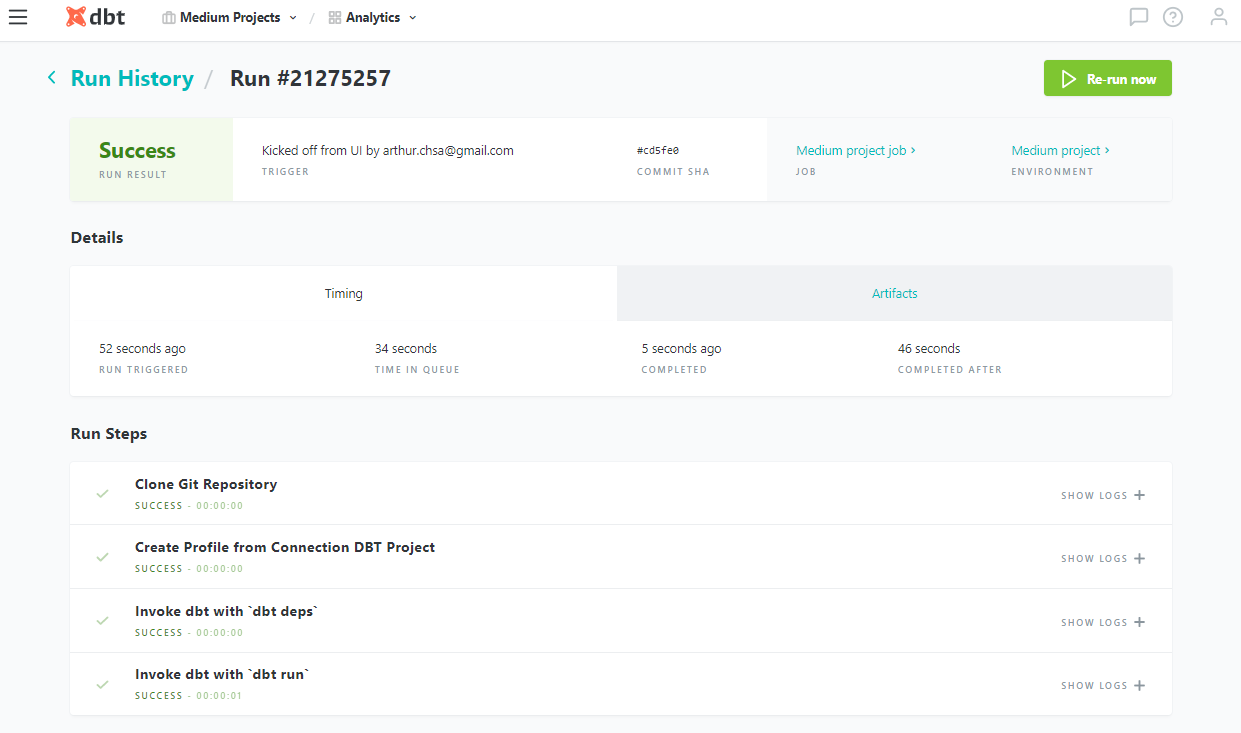Click the dbt deps step success checkmark

(x=102, y=621)
